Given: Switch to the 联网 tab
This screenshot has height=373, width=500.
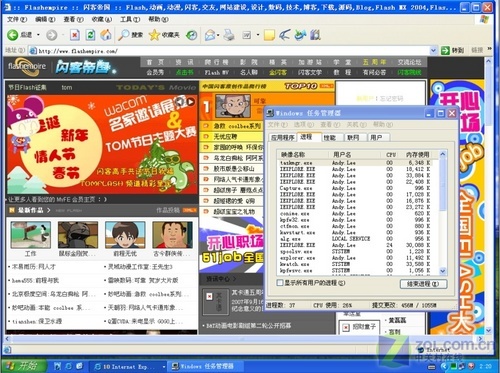Looking at the screenshot, I should [x=353, y=137].
